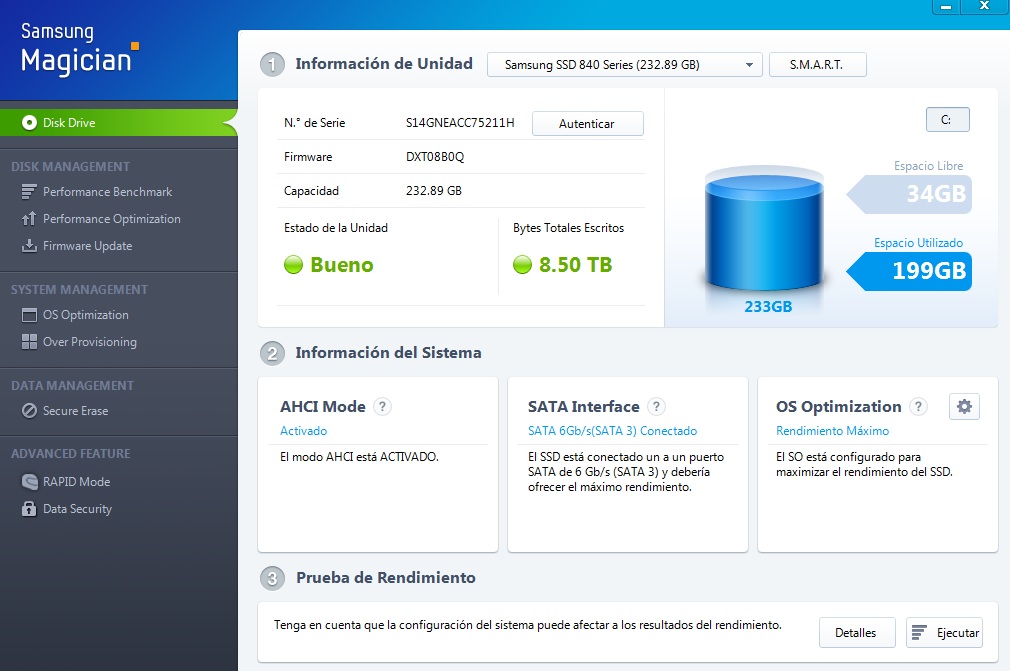Image resolution: width=1010 pixels, height=671 pixels.
Task: Open Secure Erase page
Action: tap(75, 411)
